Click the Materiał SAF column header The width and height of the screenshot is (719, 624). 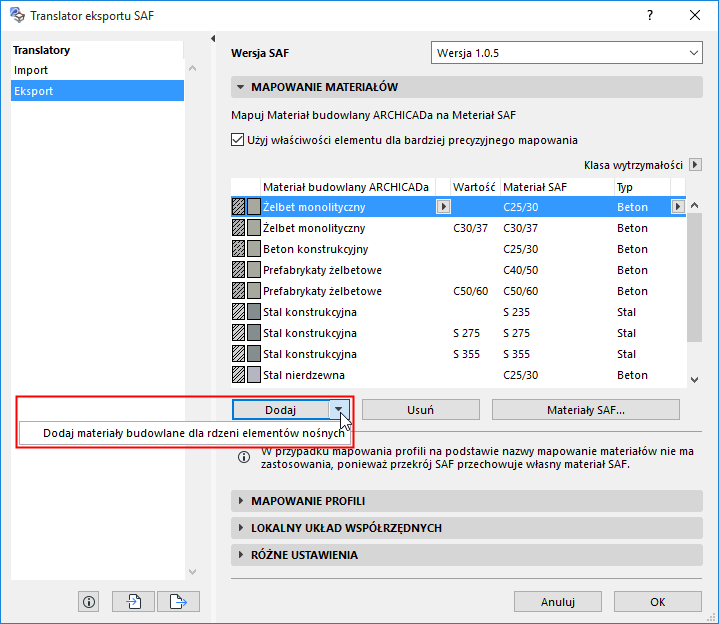tap(557, 187)
